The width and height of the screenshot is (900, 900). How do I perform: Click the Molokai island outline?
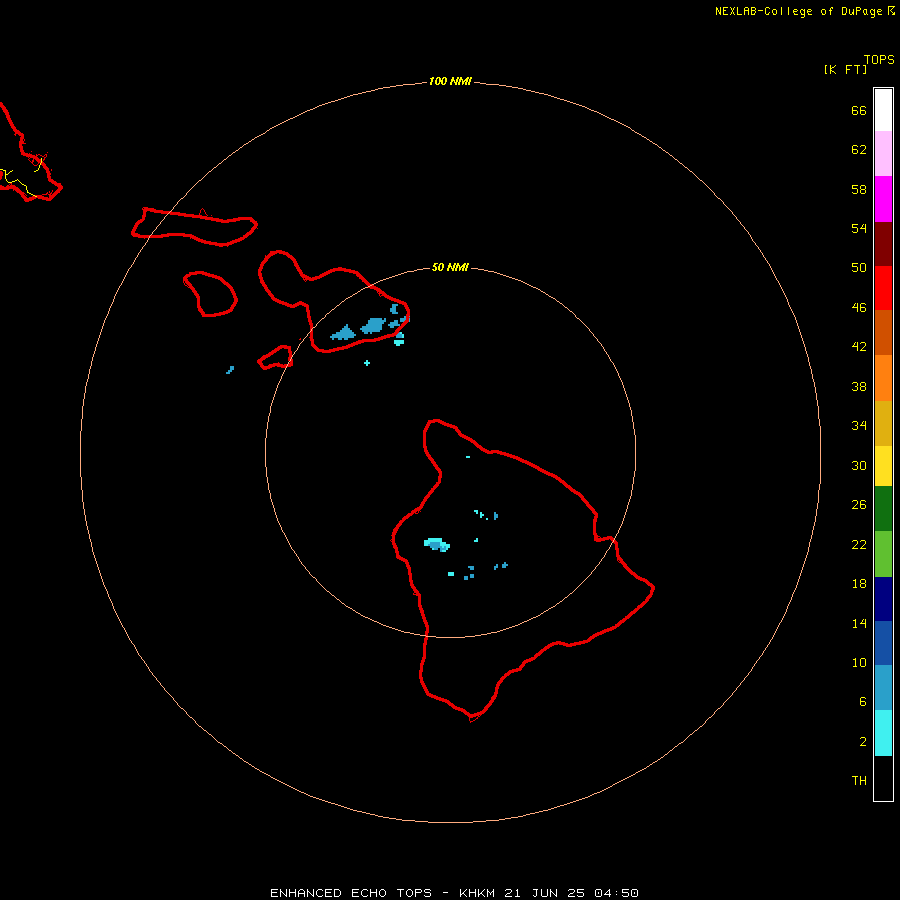pyautogui.click(x=195, y=227)
